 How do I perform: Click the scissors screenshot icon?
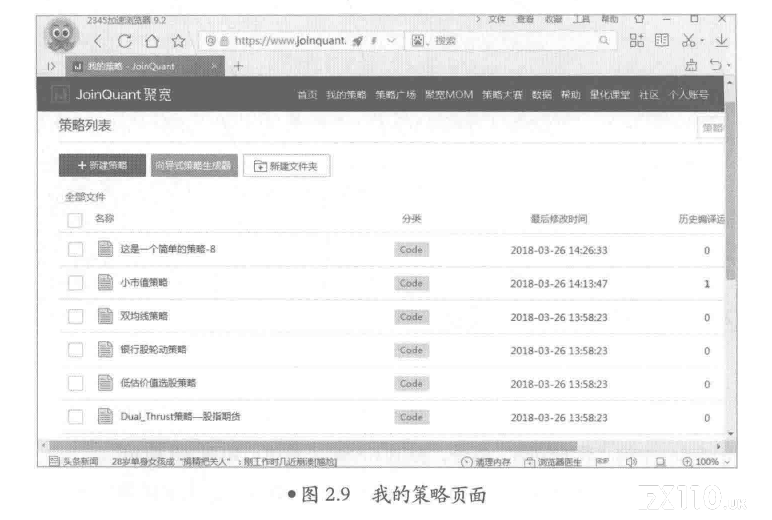[689, 40]
